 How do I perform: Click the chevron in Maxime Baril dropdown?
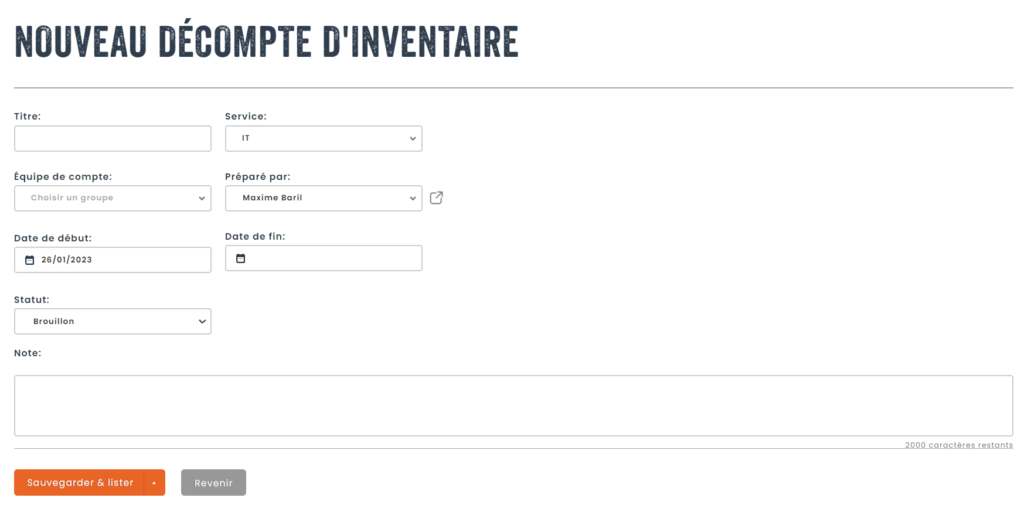point(413,198)
